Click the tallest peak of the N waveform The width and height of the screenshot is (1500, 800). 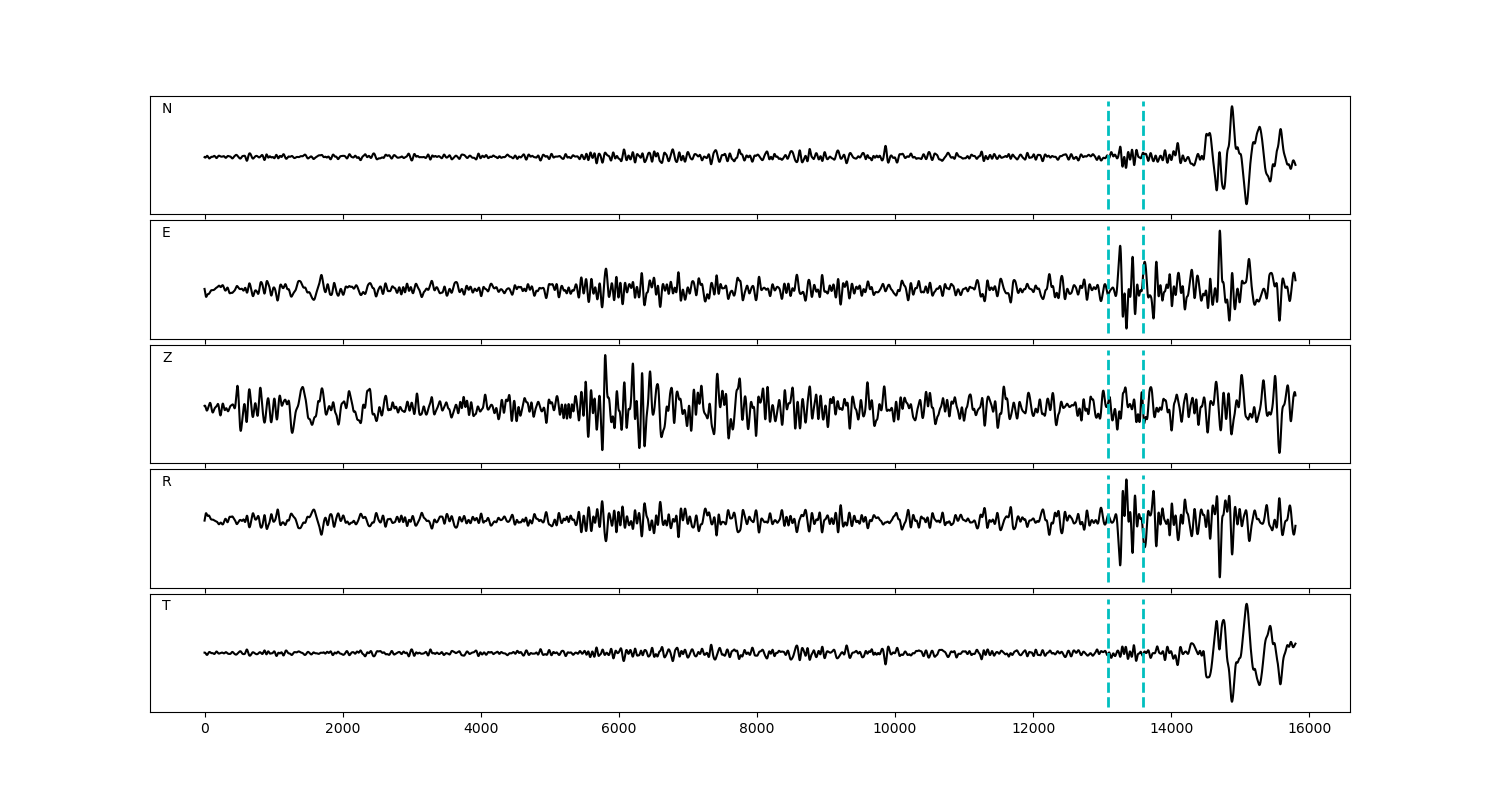click(x=1232, y=108)
